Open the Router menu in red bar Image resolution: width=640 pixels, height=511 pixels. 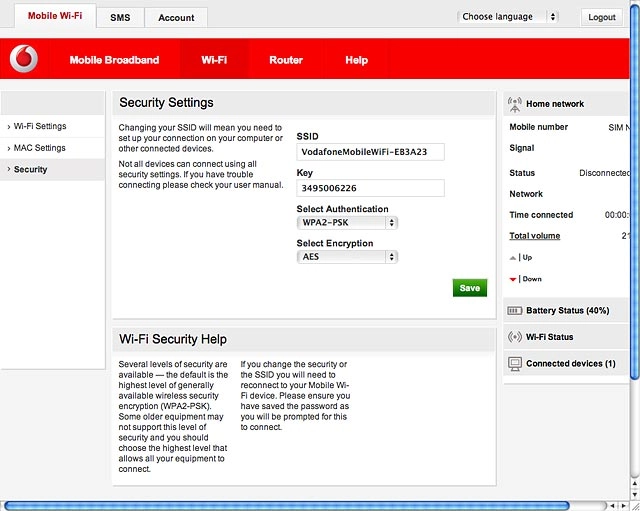[286, 60]
